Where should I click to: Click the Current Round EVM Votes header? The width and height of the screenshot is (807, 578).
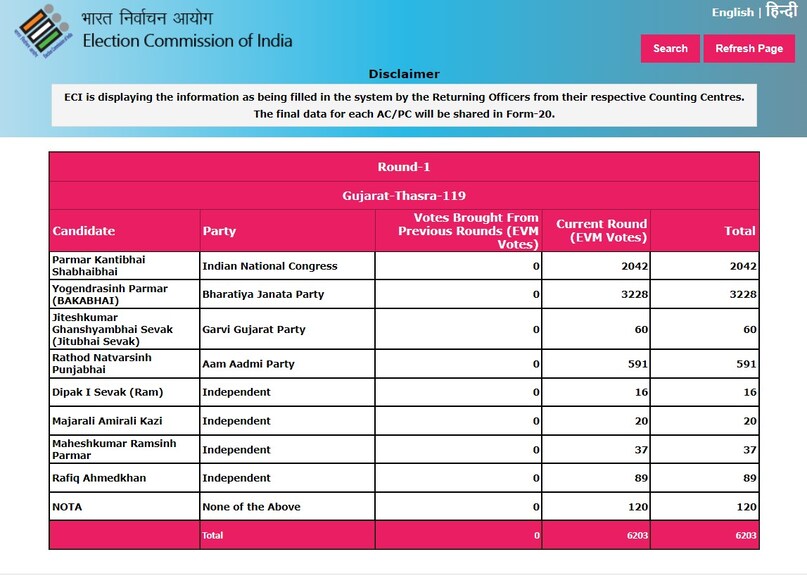(601, 231)
